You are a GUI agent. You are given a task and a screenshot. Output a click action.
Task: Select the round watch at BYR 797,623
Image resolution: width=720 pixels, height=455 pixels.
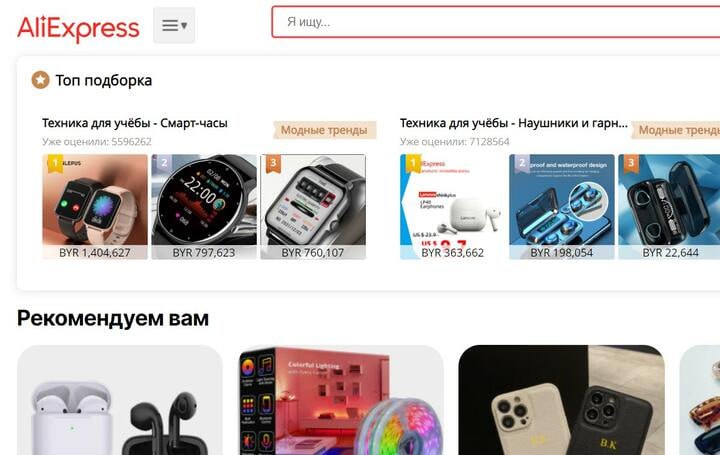tap(204, 207)
